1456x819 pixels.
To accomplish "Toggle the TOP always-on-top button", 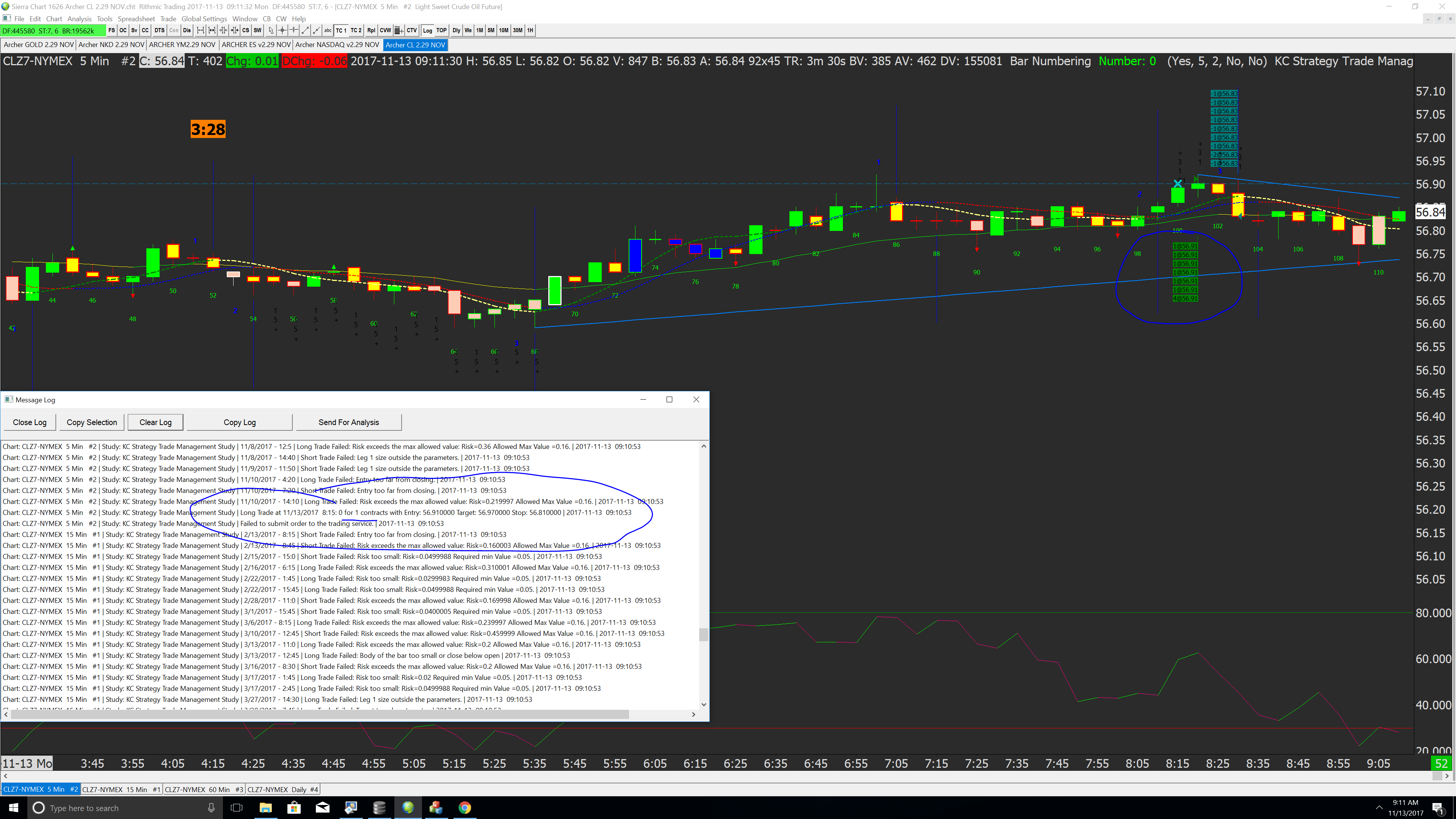I will point(441,30).
